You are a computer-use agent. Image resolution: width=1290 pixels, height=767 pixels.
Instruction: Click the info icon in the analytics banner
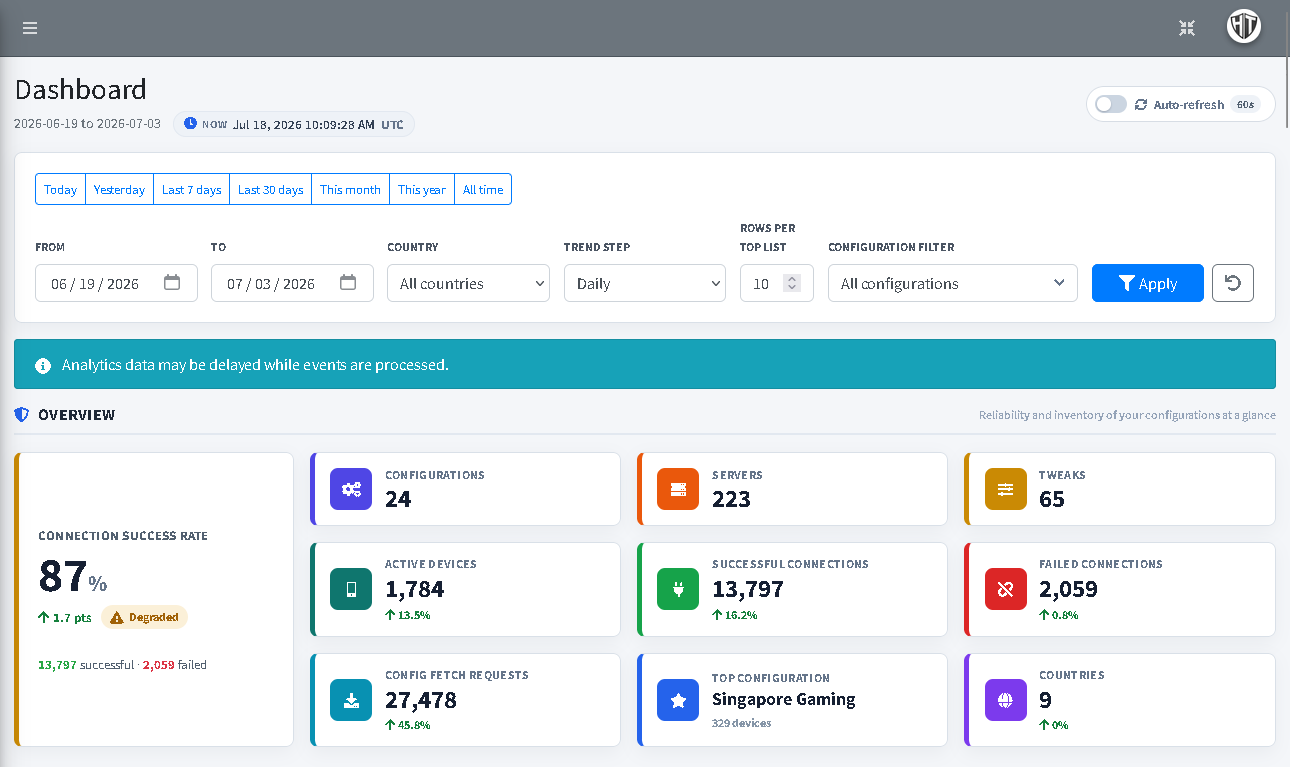click(43, 366)
